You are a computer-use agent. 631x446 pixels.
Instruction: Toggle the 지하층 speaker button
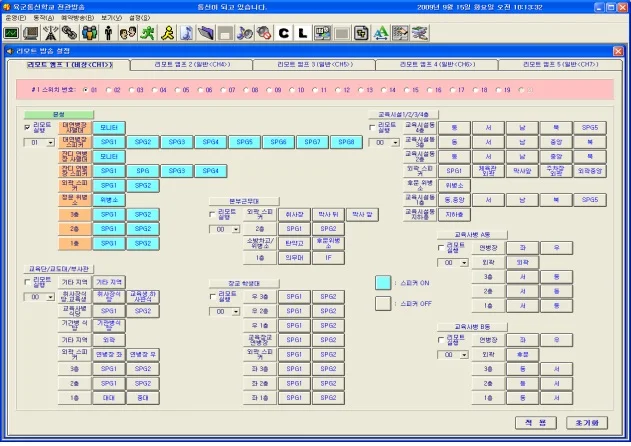454,215
